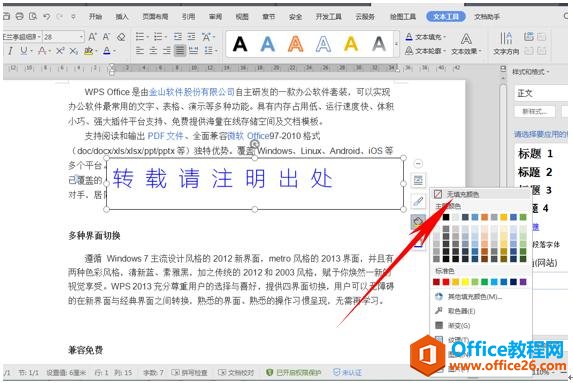Pick yellow swatch in standard colors
This screenshot has width=573, height=383.
[x=465, y=282]
